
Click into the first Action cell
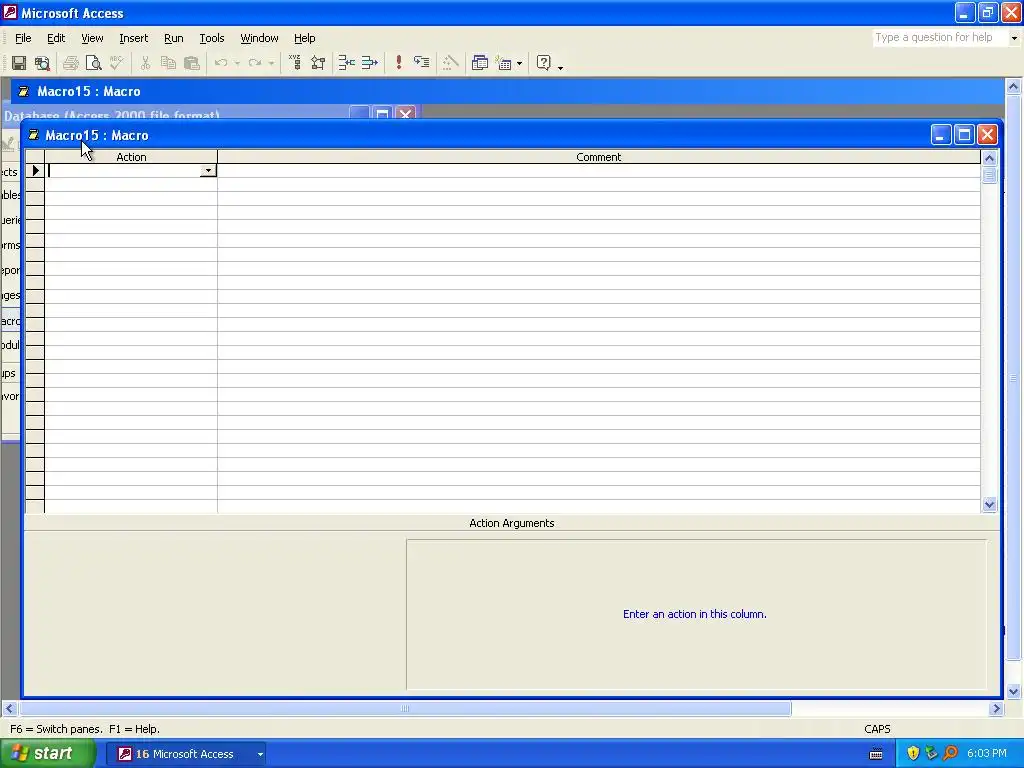124,170
